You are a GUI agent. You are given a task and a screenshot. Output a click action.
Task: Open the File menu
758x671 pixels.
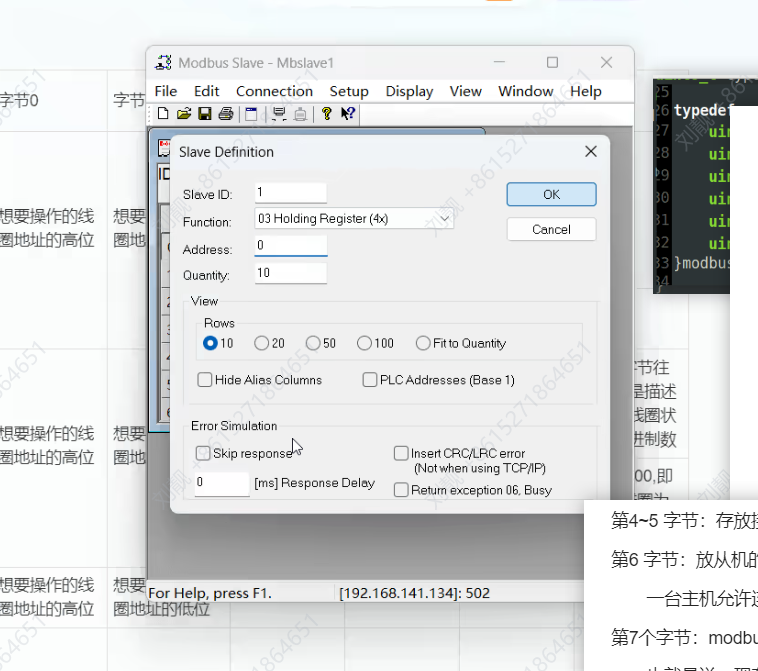click(x=166, y=91)
